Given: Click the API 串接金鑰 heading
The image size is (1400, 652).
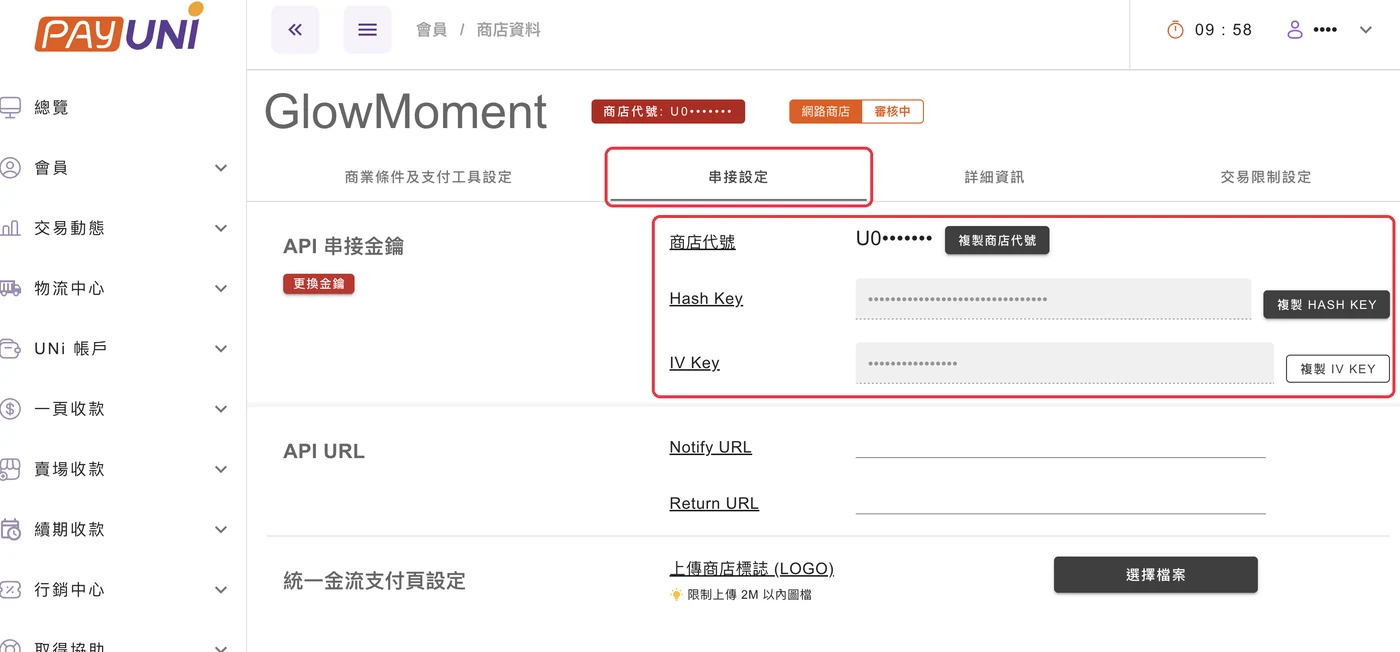Looking at the screenshot, I should (344, 246).
